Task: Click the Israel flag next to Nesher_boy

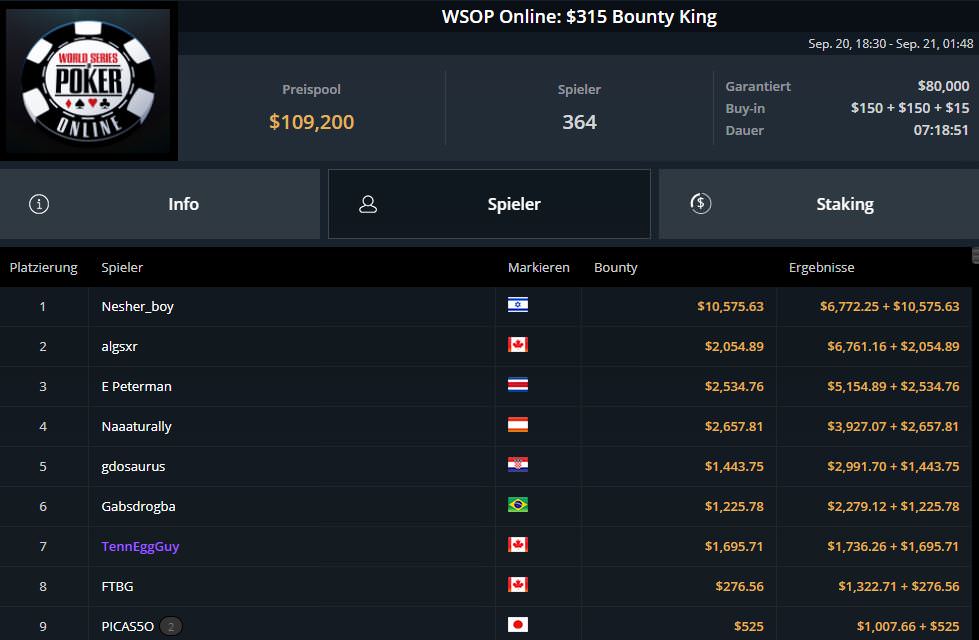Action: (518, 305)
